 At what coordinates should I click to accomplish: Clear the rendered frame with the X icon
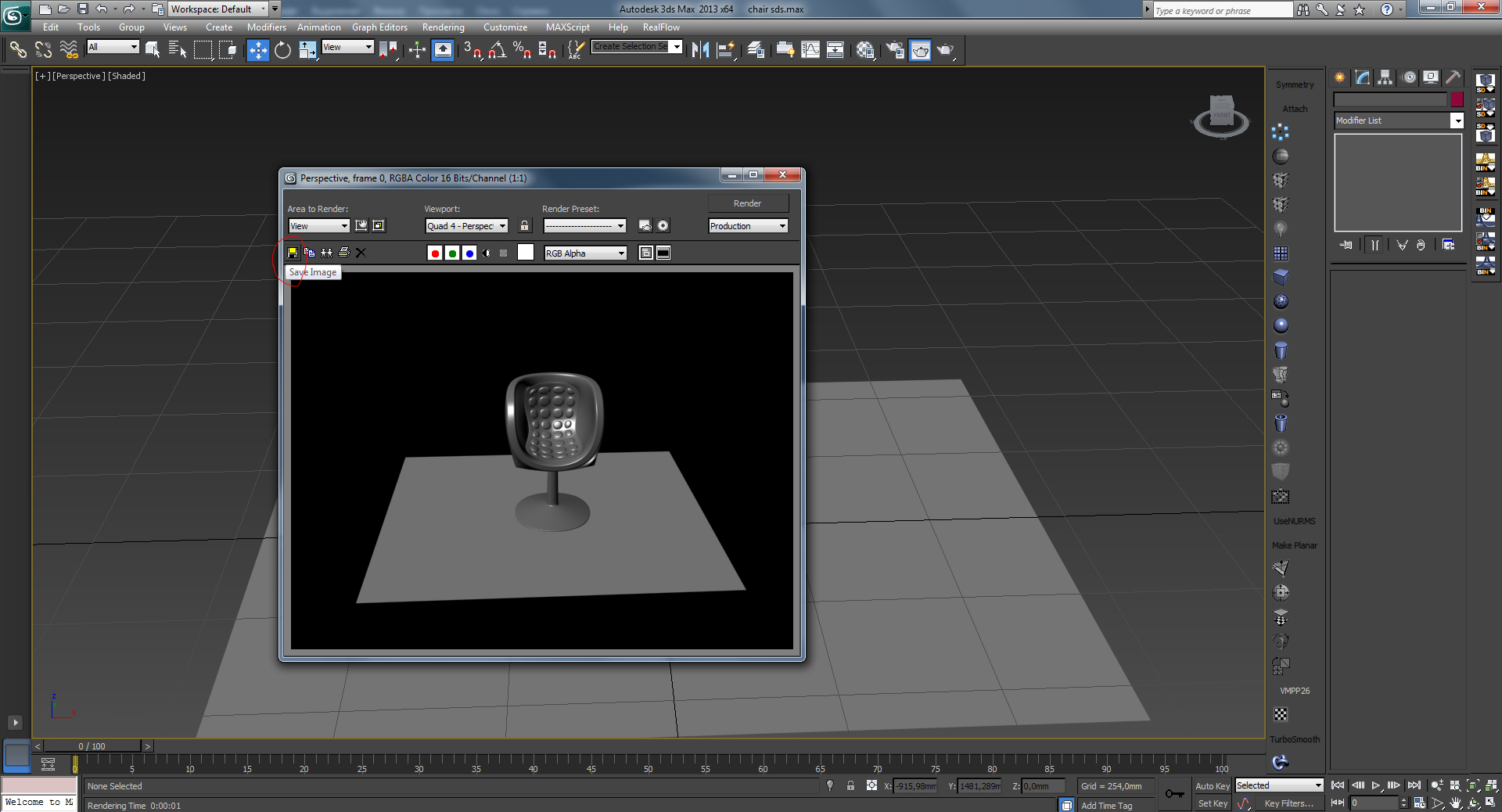coord(361,253)
